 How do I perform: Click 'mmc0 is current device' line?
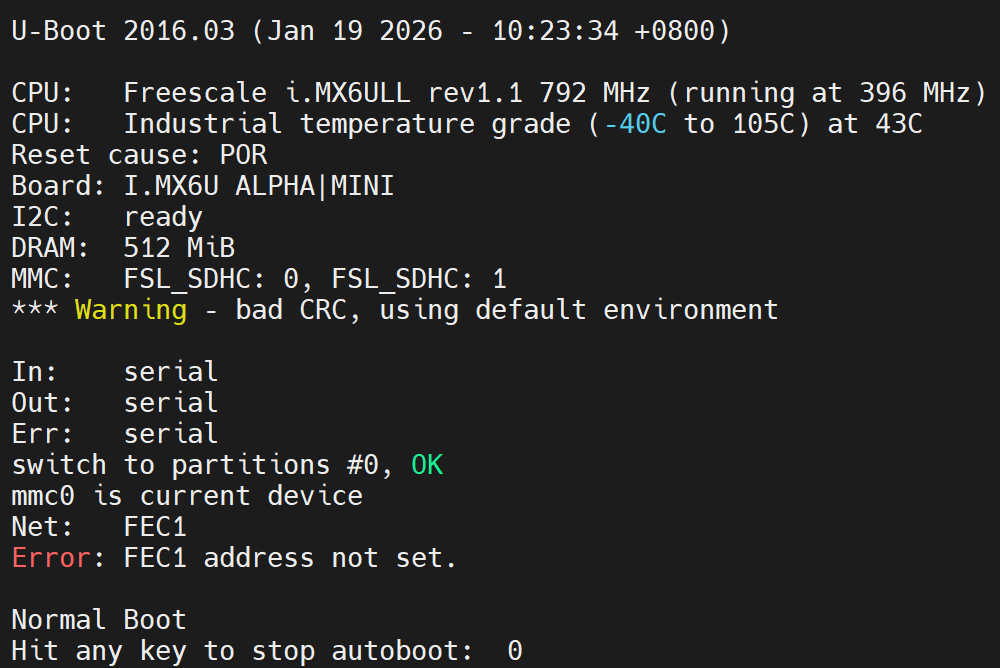click(187, 496)
